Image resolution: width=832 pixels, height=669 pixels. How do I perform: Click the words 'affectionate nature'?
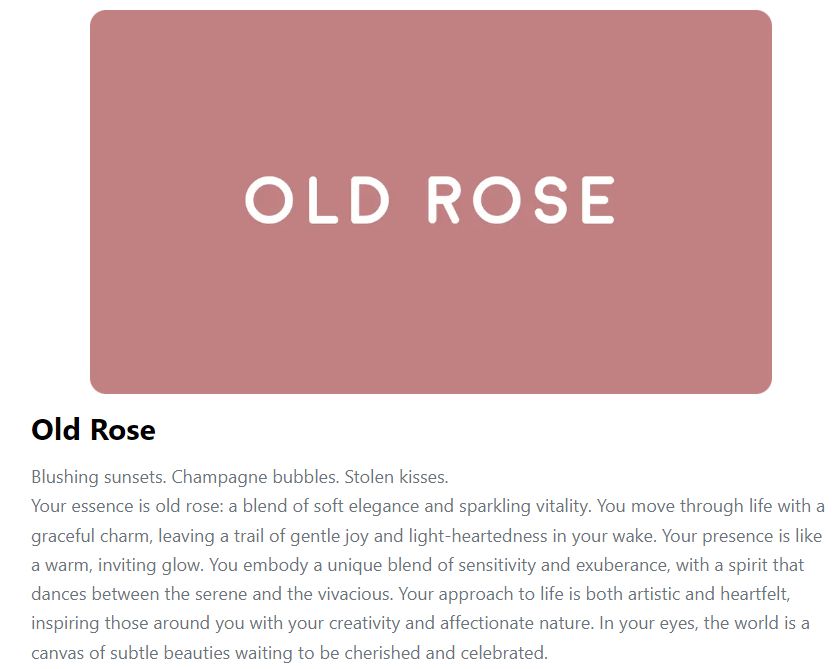click(516, 623)
